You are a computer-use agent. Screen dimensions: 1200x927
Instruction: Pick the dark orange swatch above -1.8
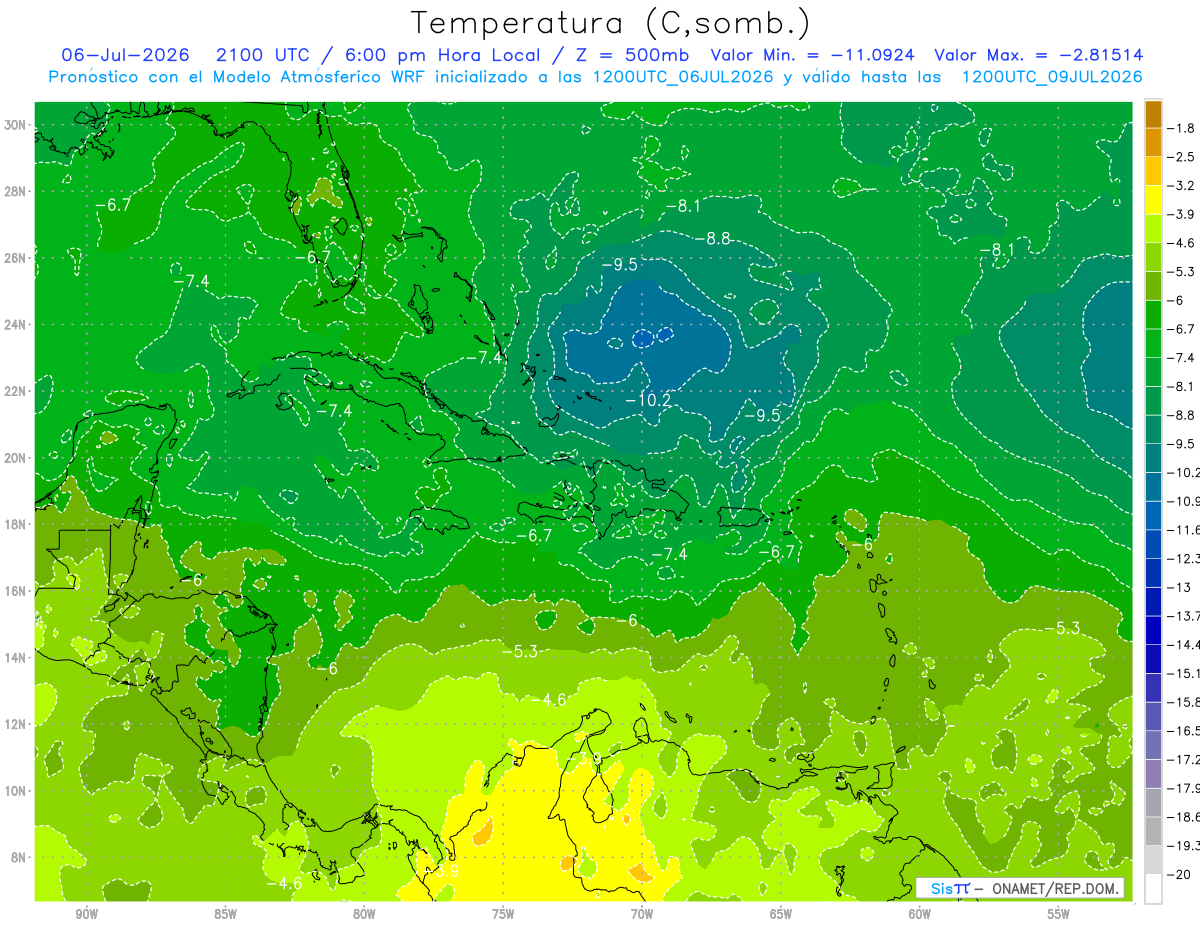[1153, 113]
